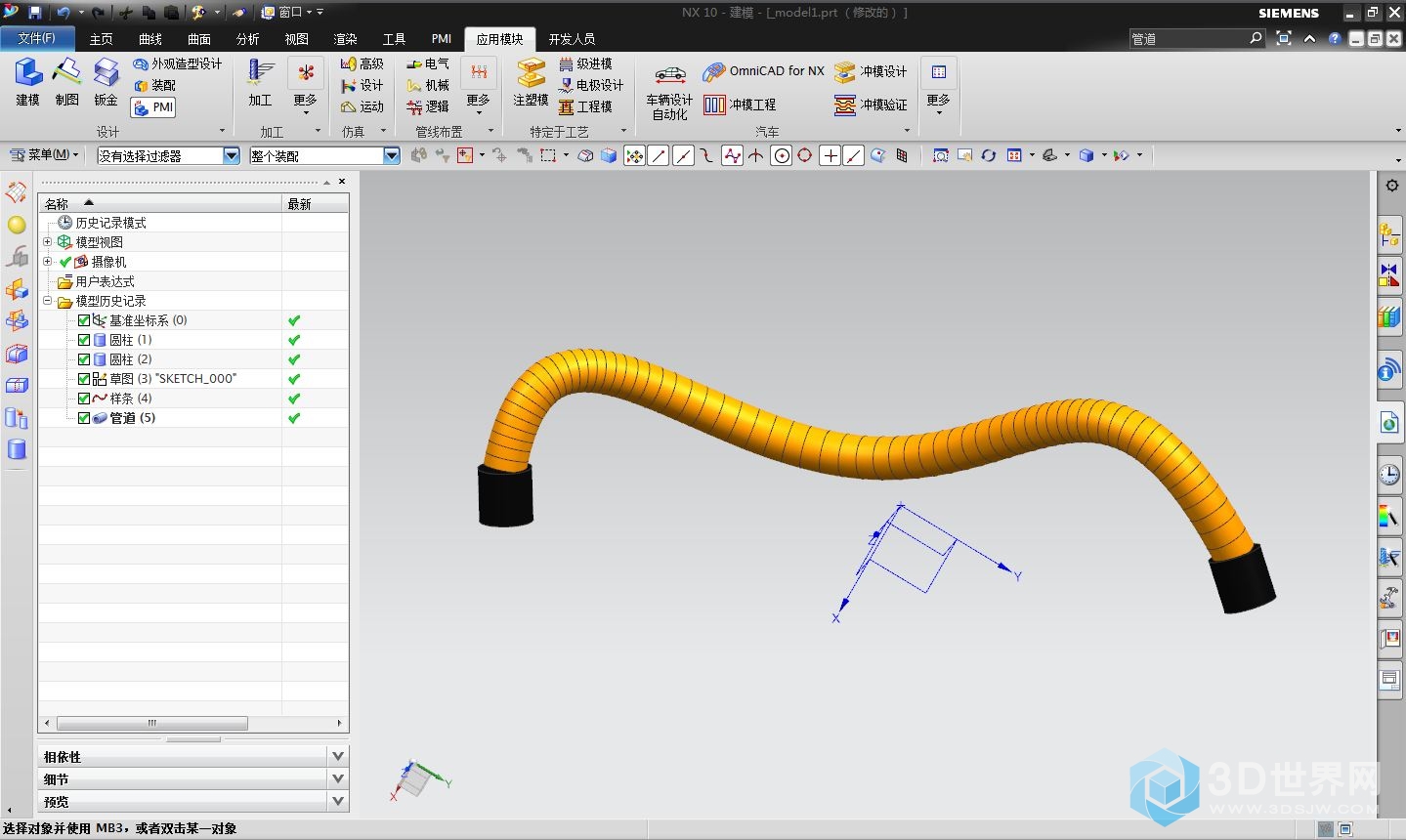Click the search magnifier next to 管道 field
The width and height of the screenshot is (1406, 840).
tap(1257, 38)
